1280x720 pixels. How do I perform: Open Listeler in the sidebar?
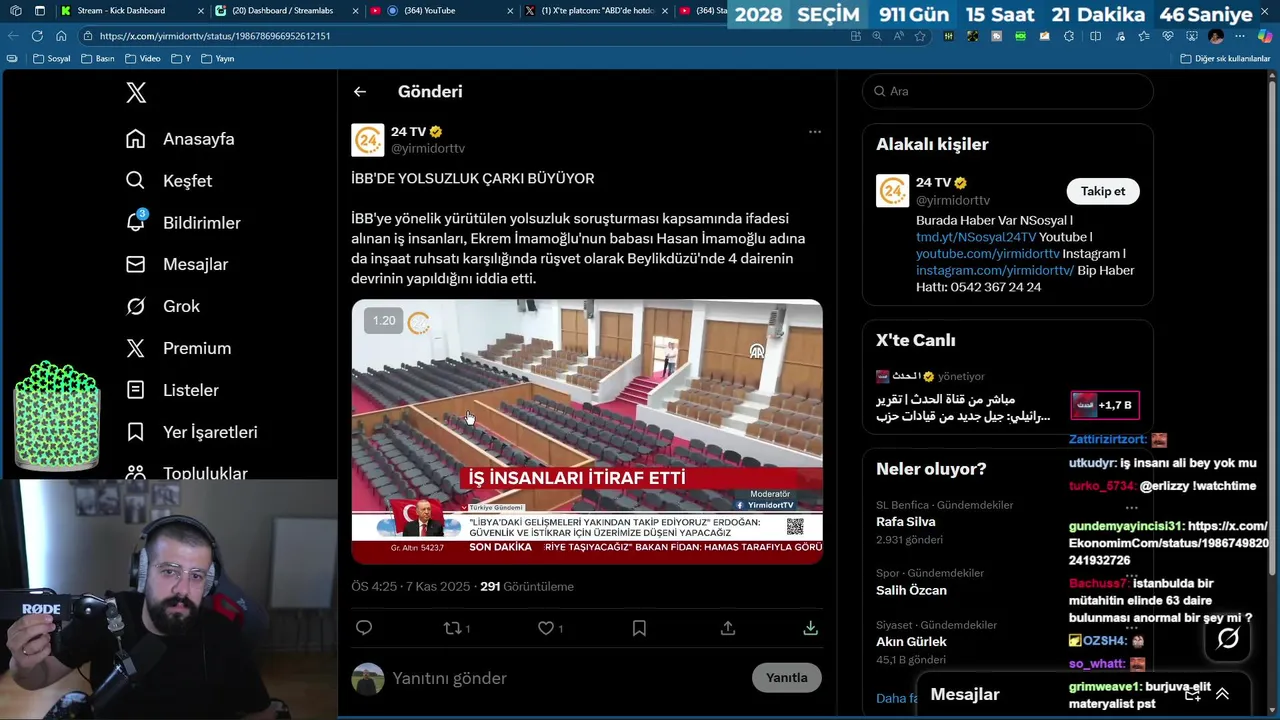[172, 391]
